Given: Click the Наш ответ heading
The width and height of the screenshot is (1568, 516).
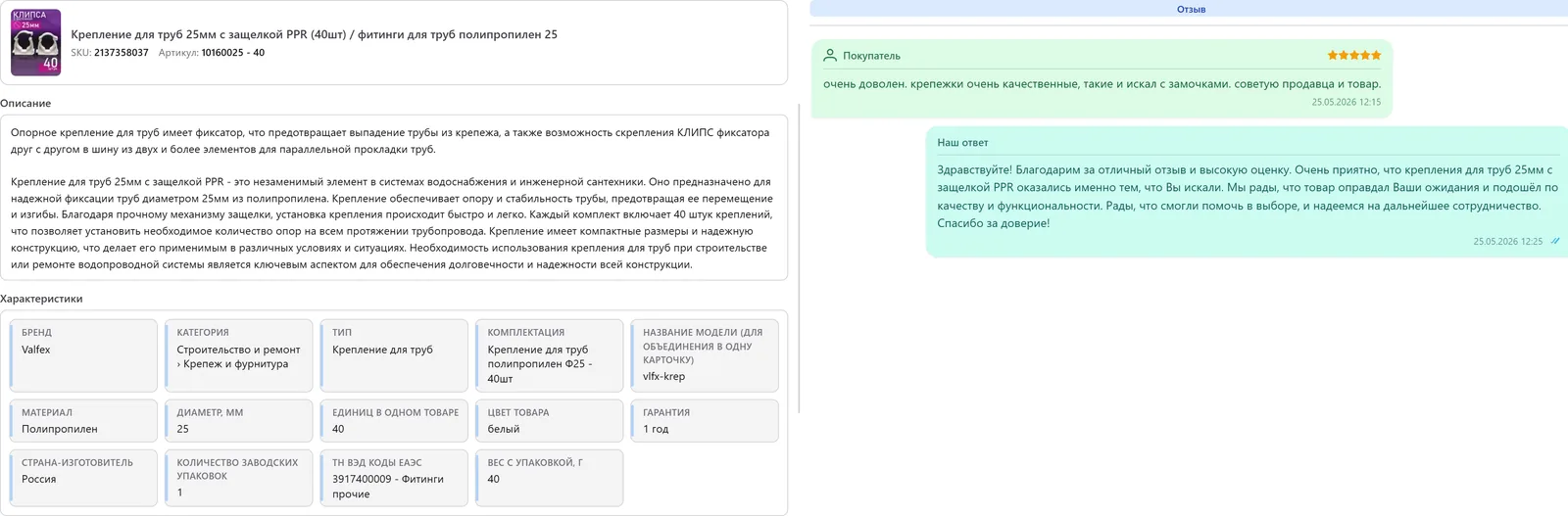Looking at the screenshot, I should point(962,143).
